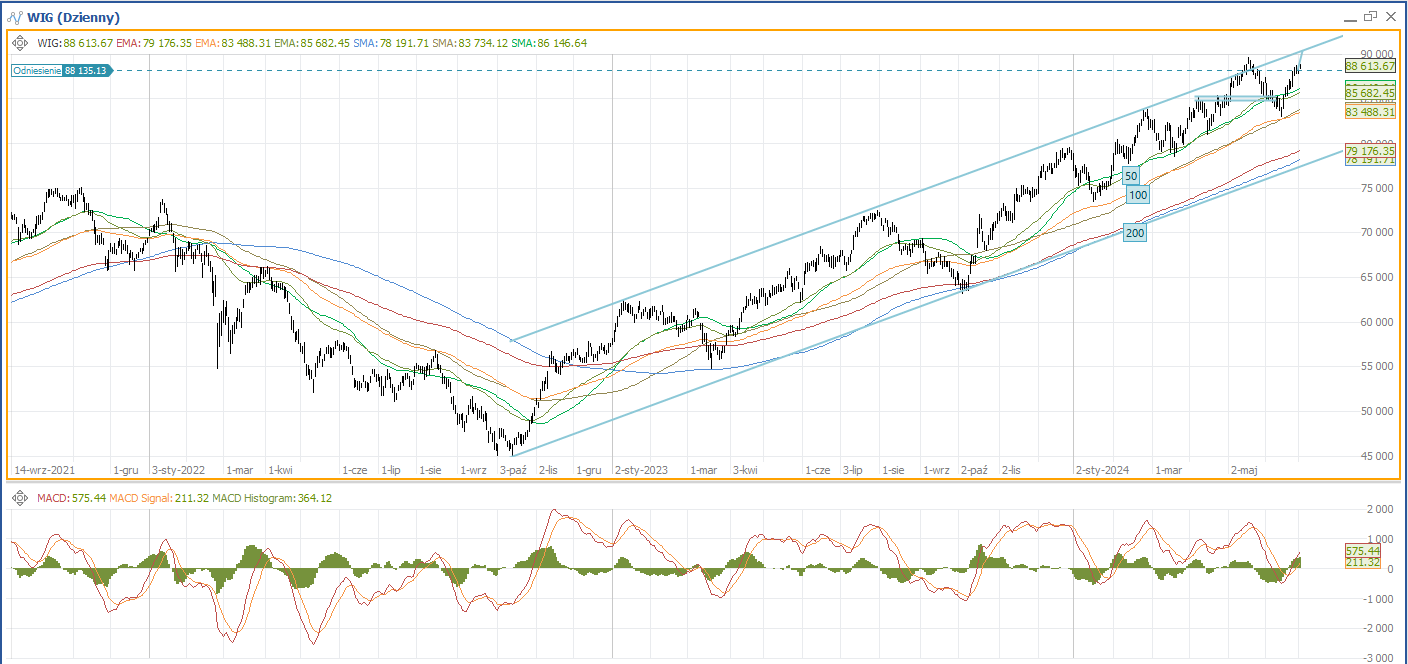Screen dimensions: 1408x664
Task: Click the -3 000 MACD axis label
Action: click(1377, 657)
